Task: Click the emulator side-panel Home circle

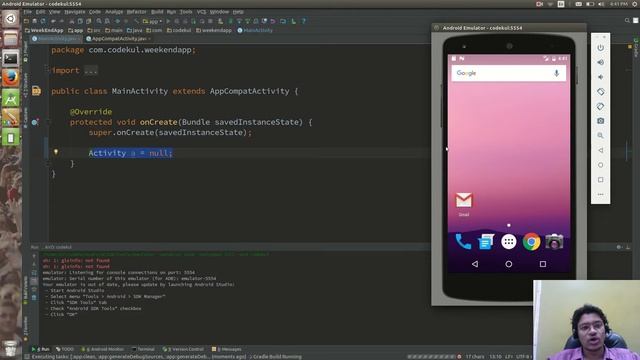Action: tap(600, 165)
